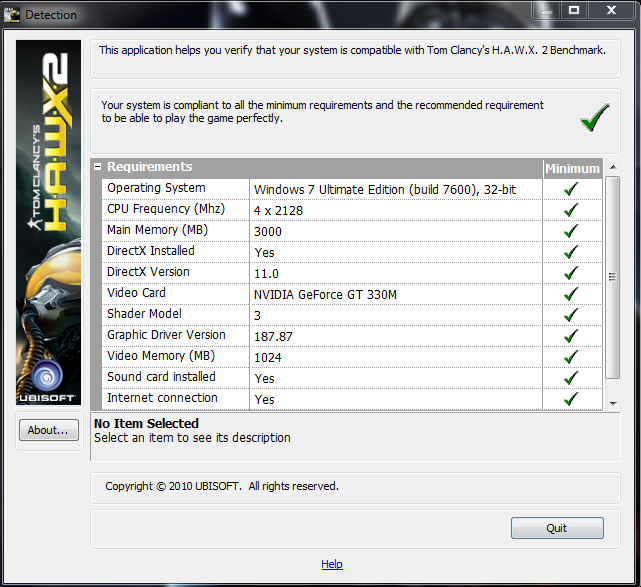Click the Internet connection row checkmark

571,399
